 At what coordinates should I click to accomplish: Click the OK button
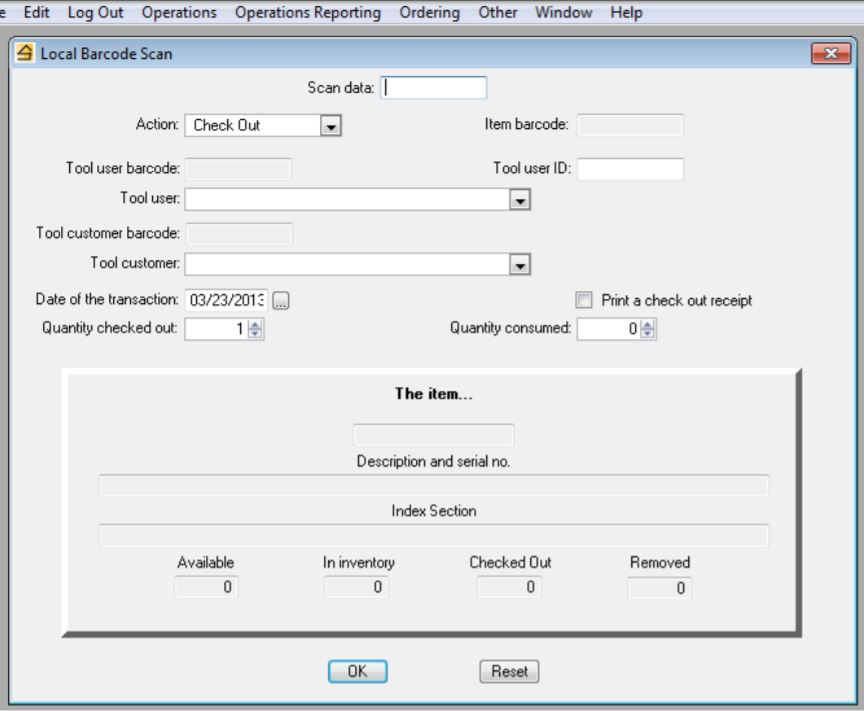[x=358, y=671]
